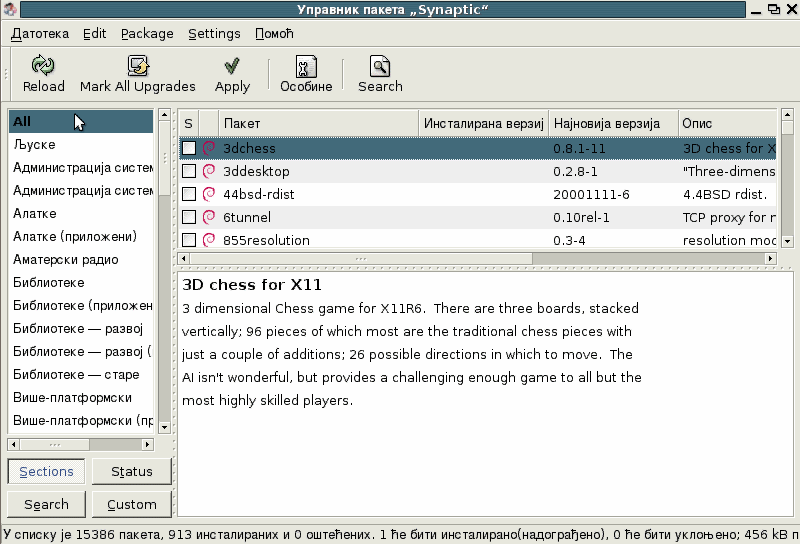Select the Више-платформски section
This screenshot has height=544, width=800.
click(x=81, y=397)
